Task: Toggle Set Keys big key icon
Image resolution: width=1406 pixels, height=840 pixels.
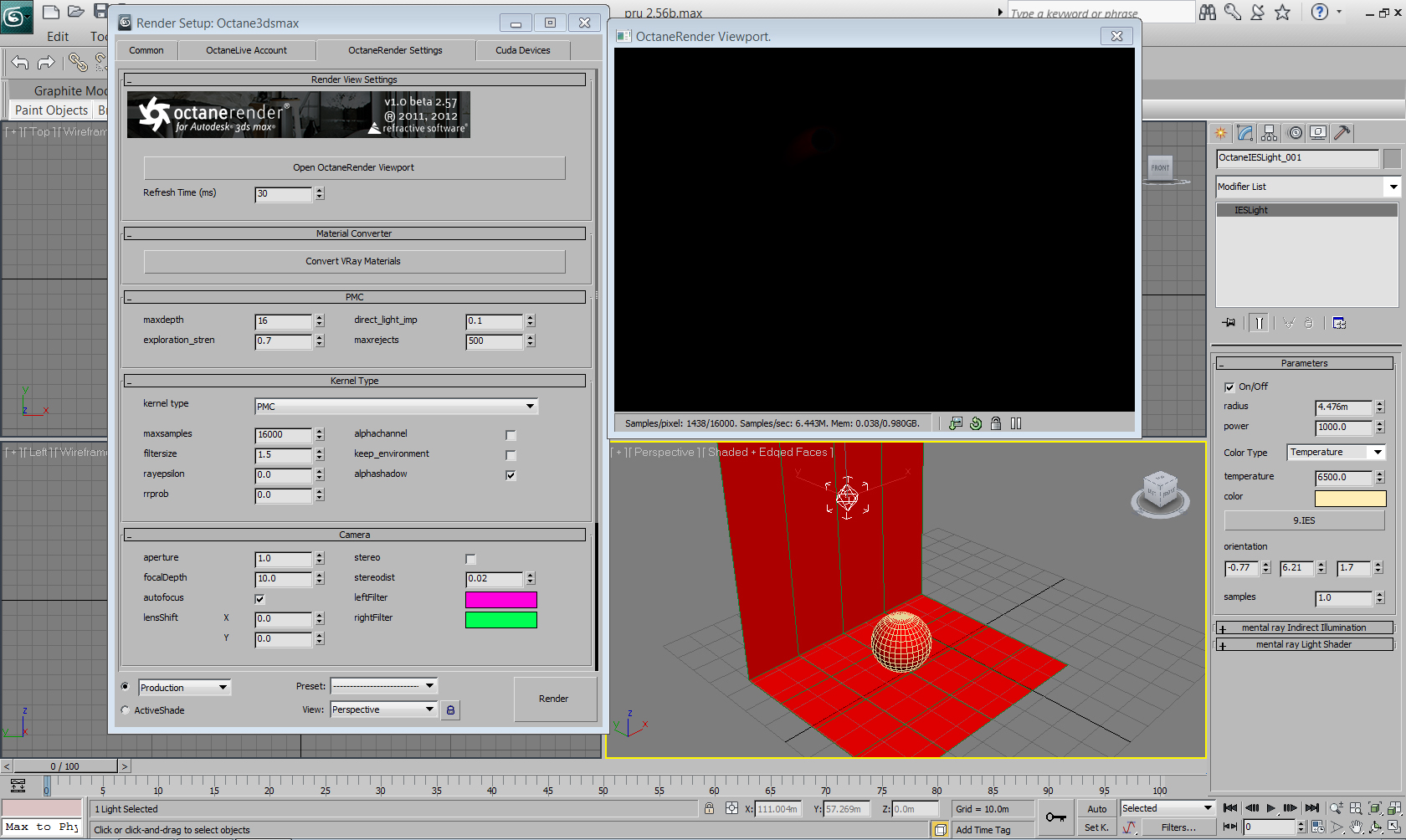Action: coord(1056,817)
